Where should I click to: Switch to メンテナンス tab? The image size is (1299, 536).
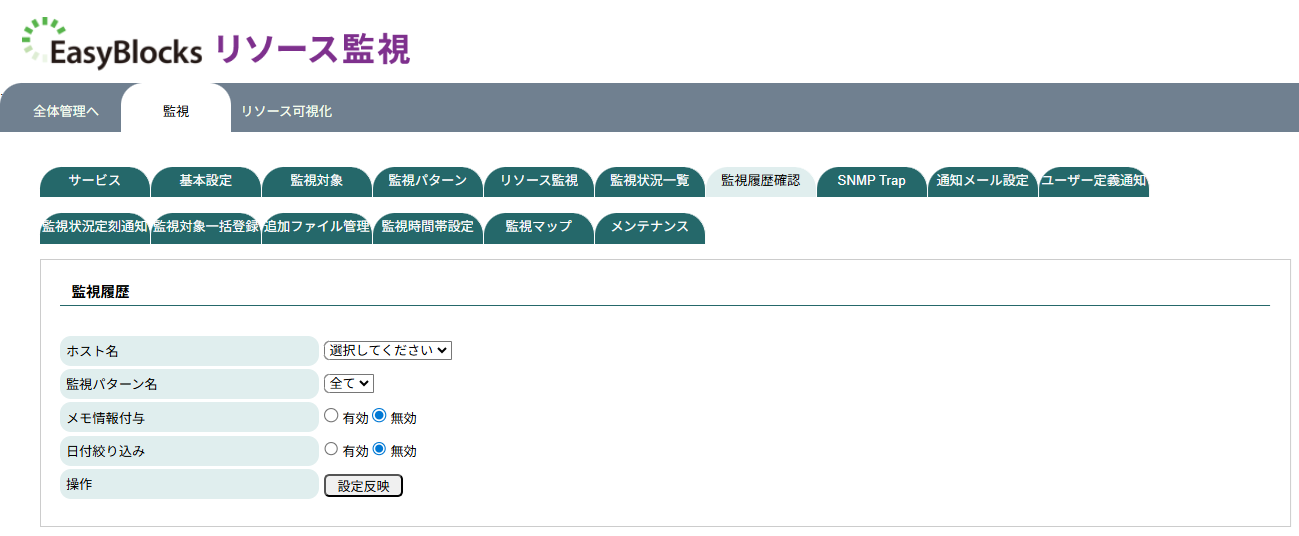coord(650,227)
